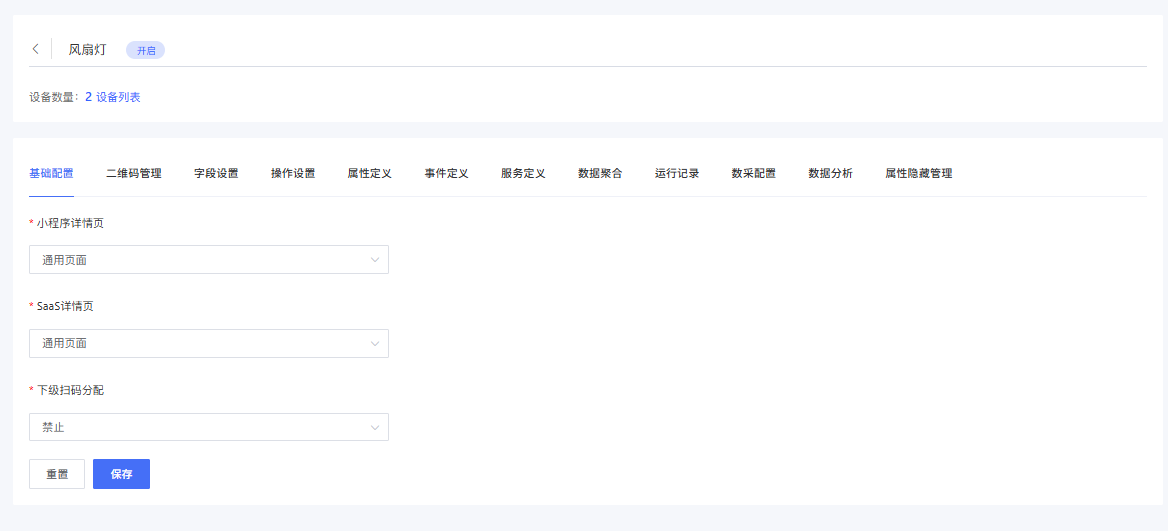Open the 数据聚合 tab
Viewport: 1168px width, 531px height.
point(600,173)
